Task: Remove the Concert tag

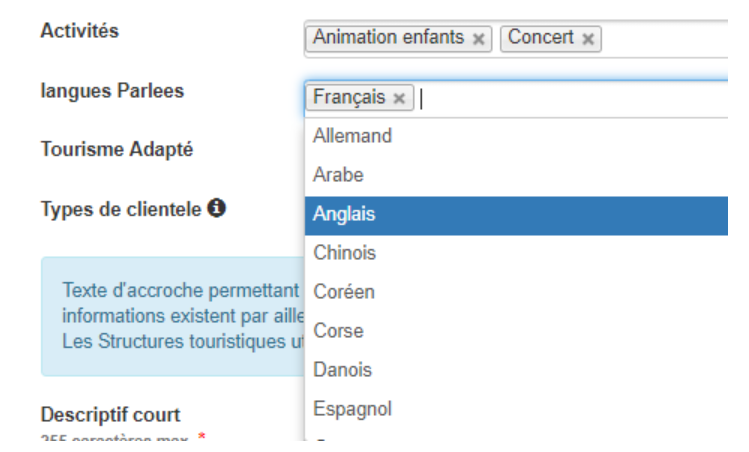Action: 588,39
